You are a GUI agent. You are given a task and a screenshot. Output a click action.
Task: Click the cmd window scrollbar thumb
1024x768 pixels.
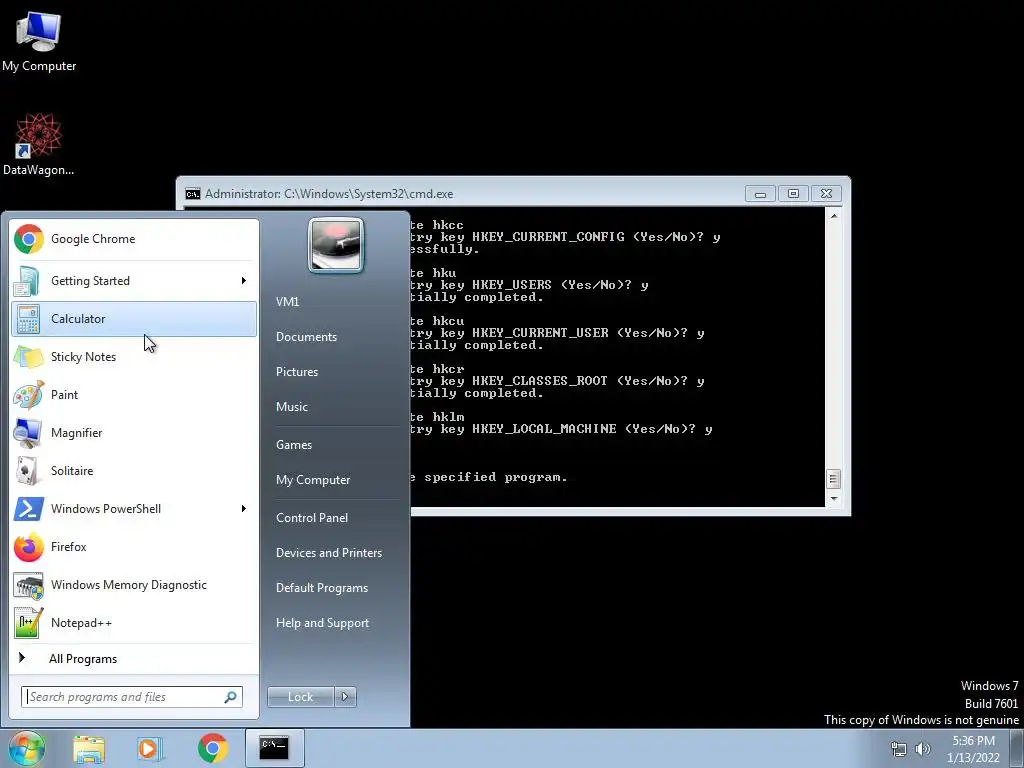coord(833,479)
